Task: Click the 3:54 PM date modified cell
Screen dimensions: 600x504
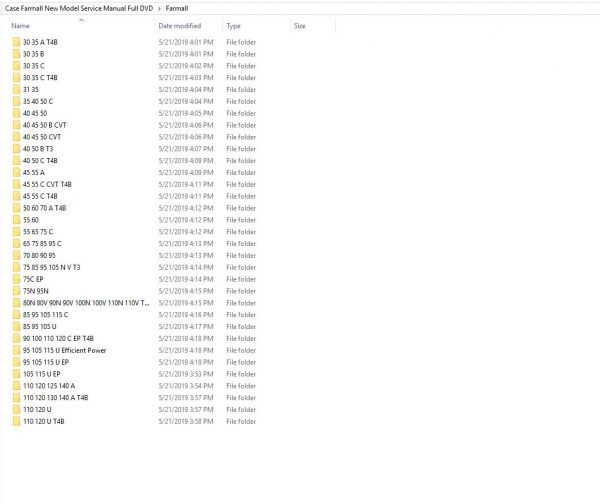Action: point(186,386)
